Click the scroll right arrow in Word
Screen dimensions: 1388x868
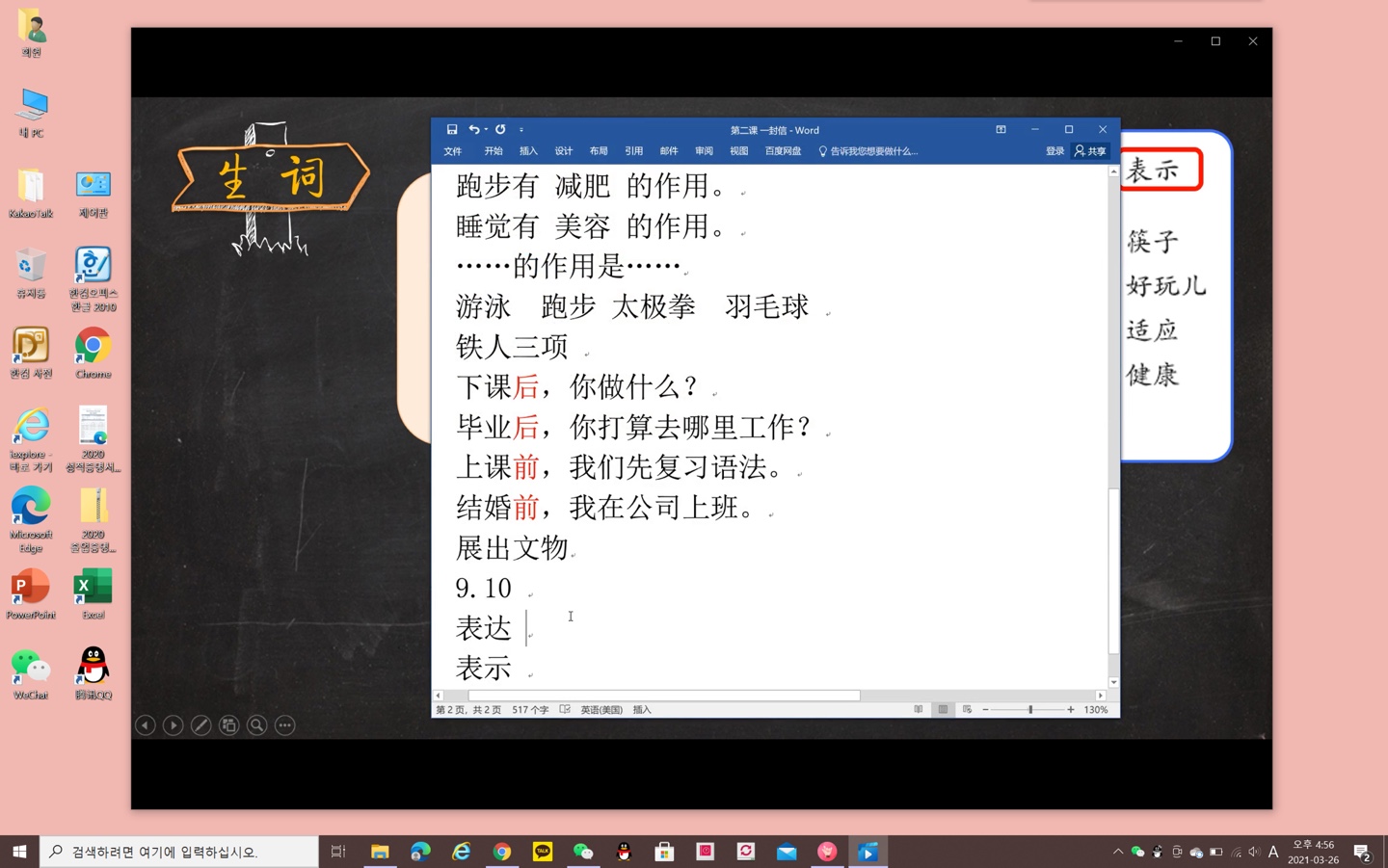[x=1101, y=696]
